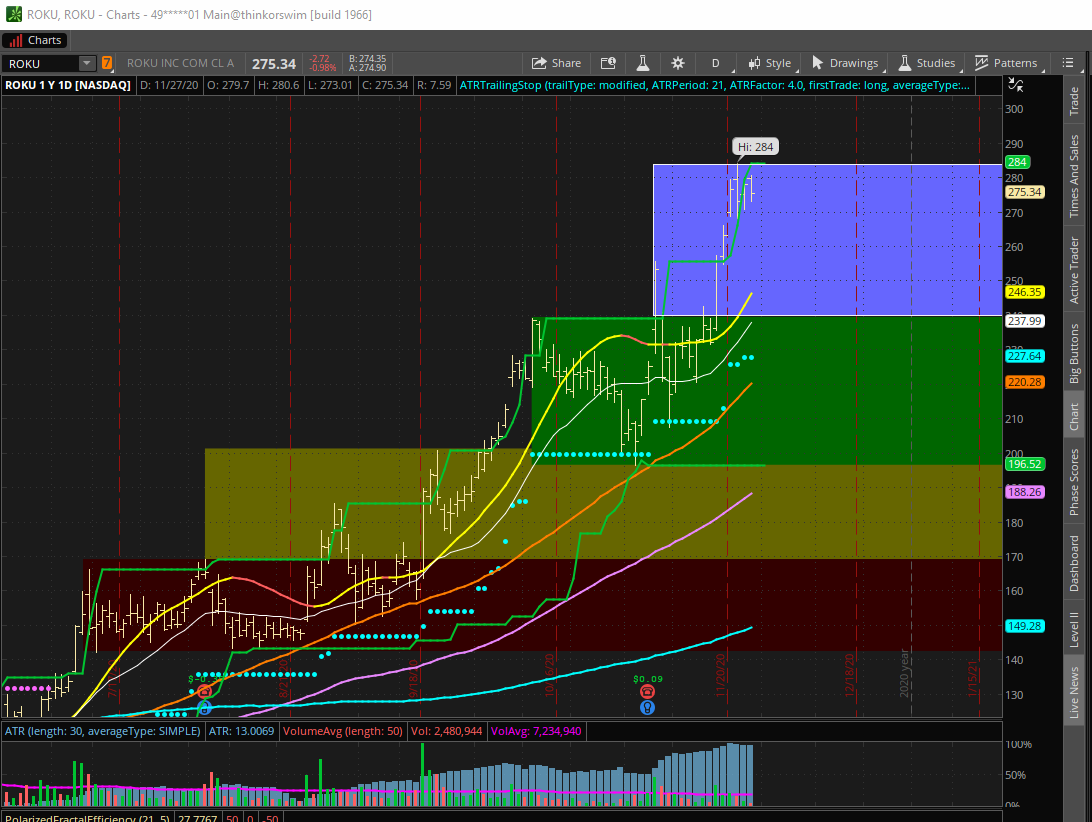Image resolution: width=1092 pixels, height=822 pixels.
Task: Click the Share button
Action: click(x=556, y=63)
